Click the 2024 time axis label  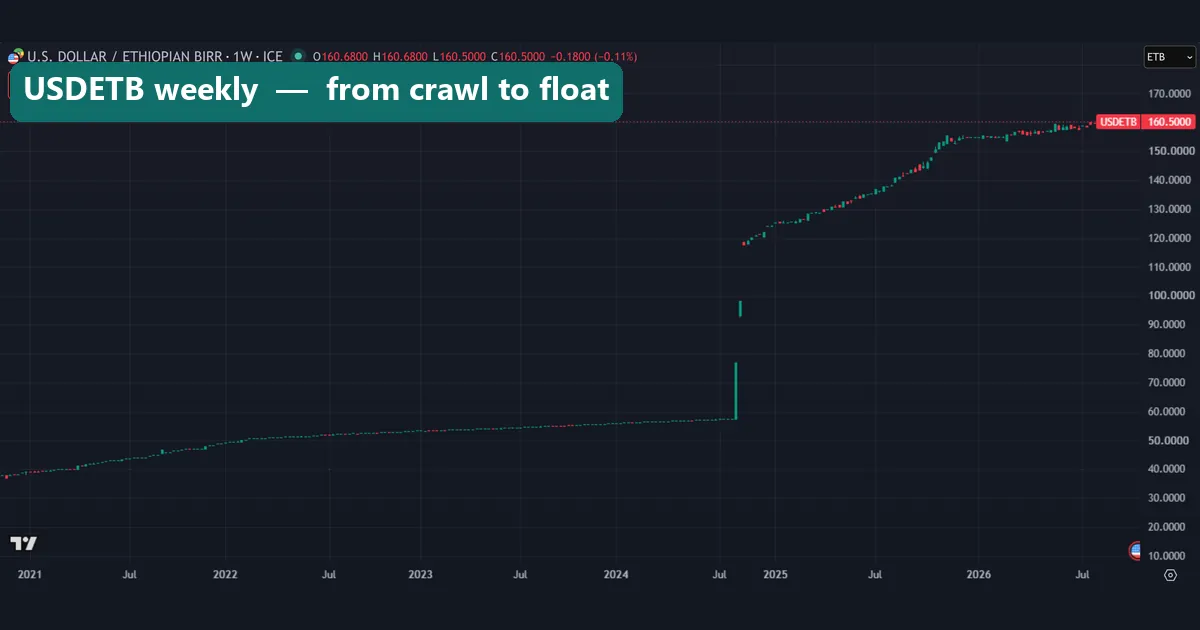(x=617, y=575)
